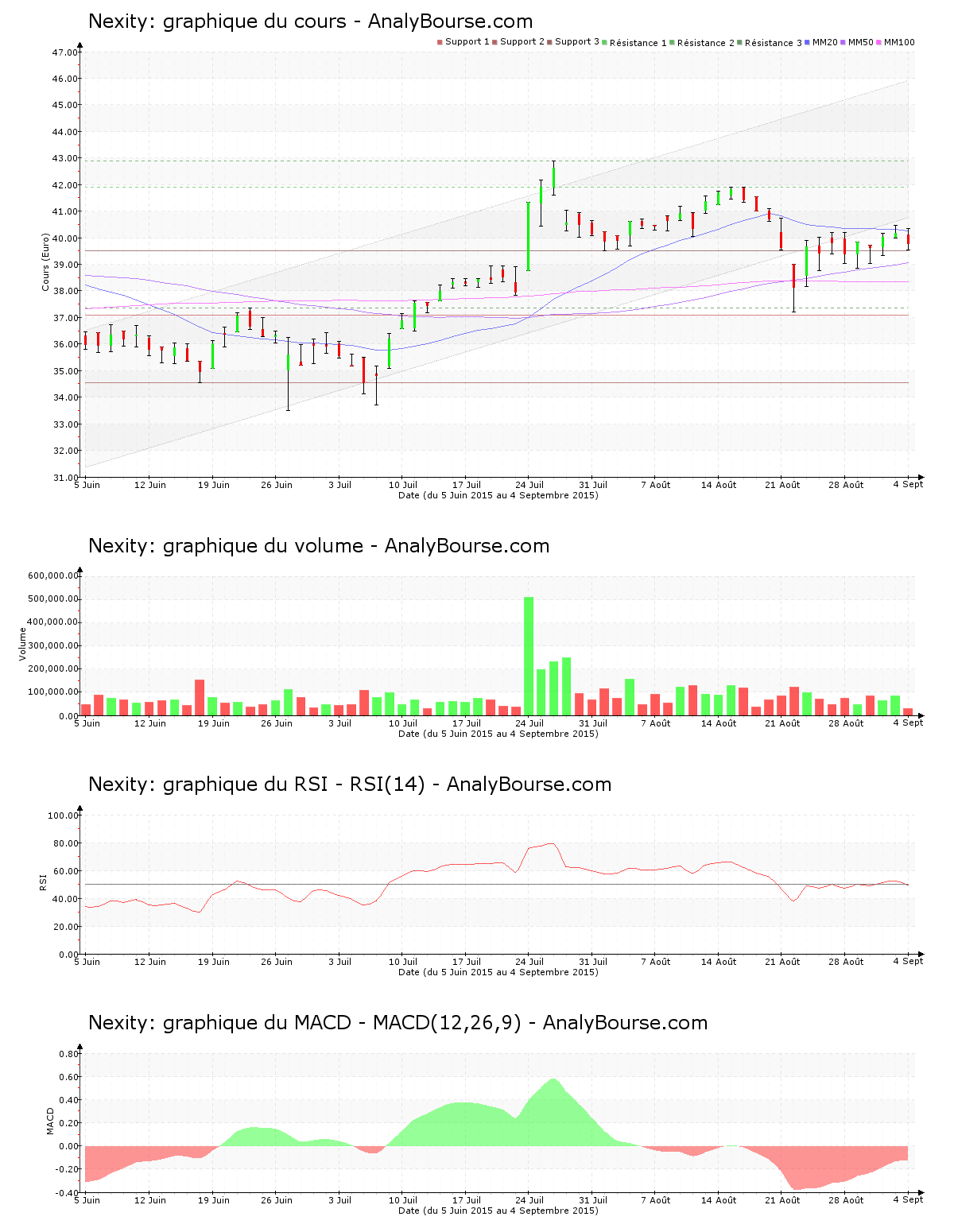Click the tallest green volume bar on 24 Juil

pyautogui.click(x=529, y=656)
